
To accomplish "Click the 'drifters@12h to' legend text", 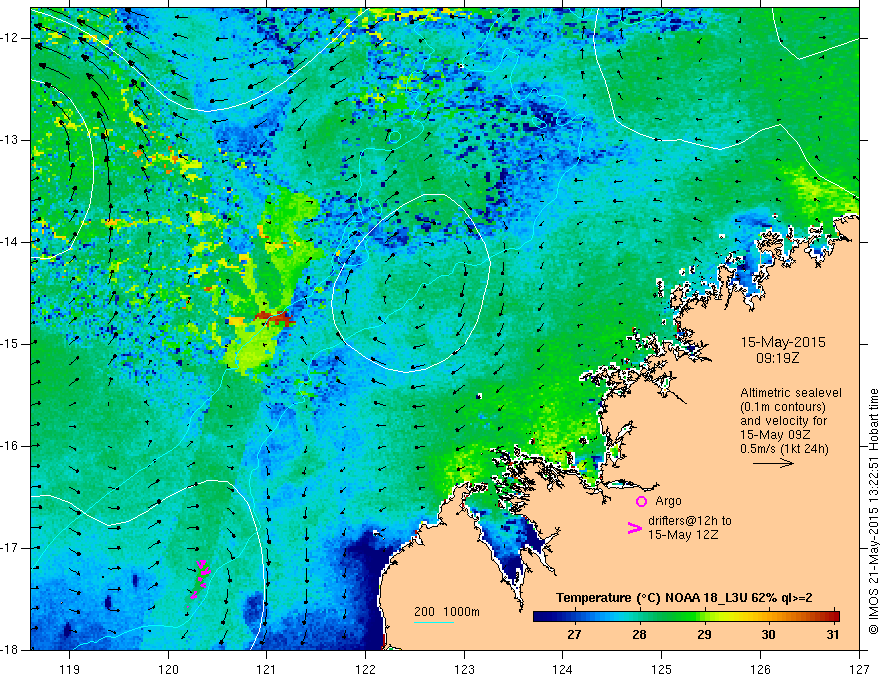I will coord(690,521).
